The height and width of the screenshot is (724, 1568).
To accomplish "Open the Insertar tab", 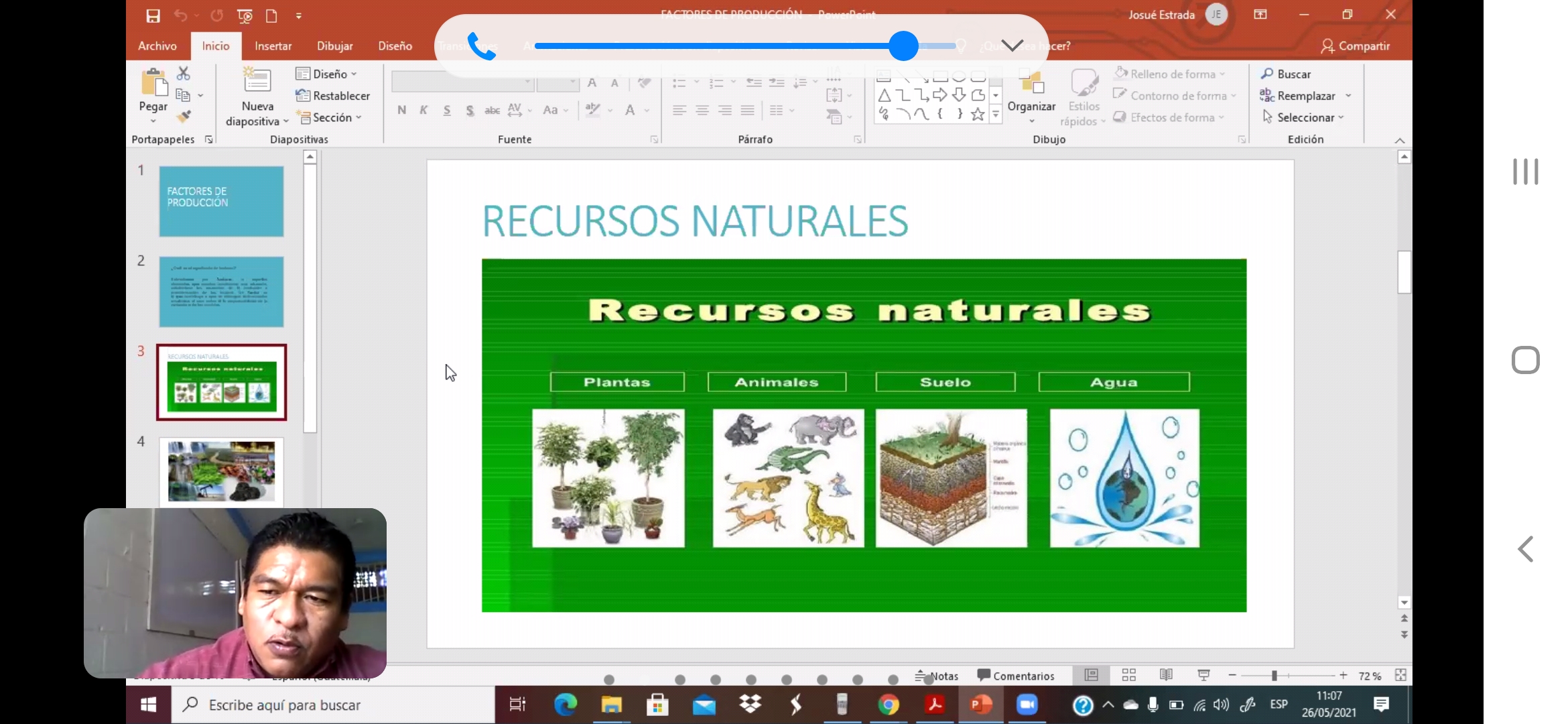I will (273, 46).
